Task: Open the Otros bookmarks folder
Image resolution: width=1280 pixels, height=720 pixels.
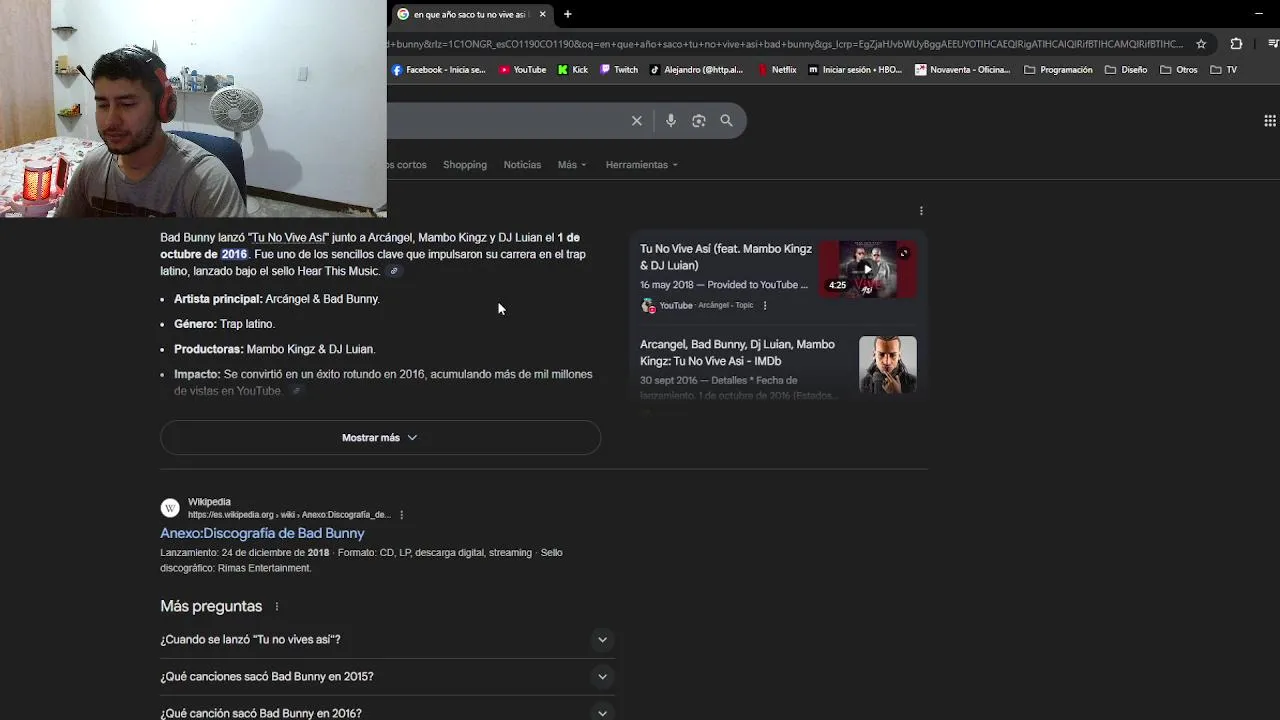Action: point(1178,70)
